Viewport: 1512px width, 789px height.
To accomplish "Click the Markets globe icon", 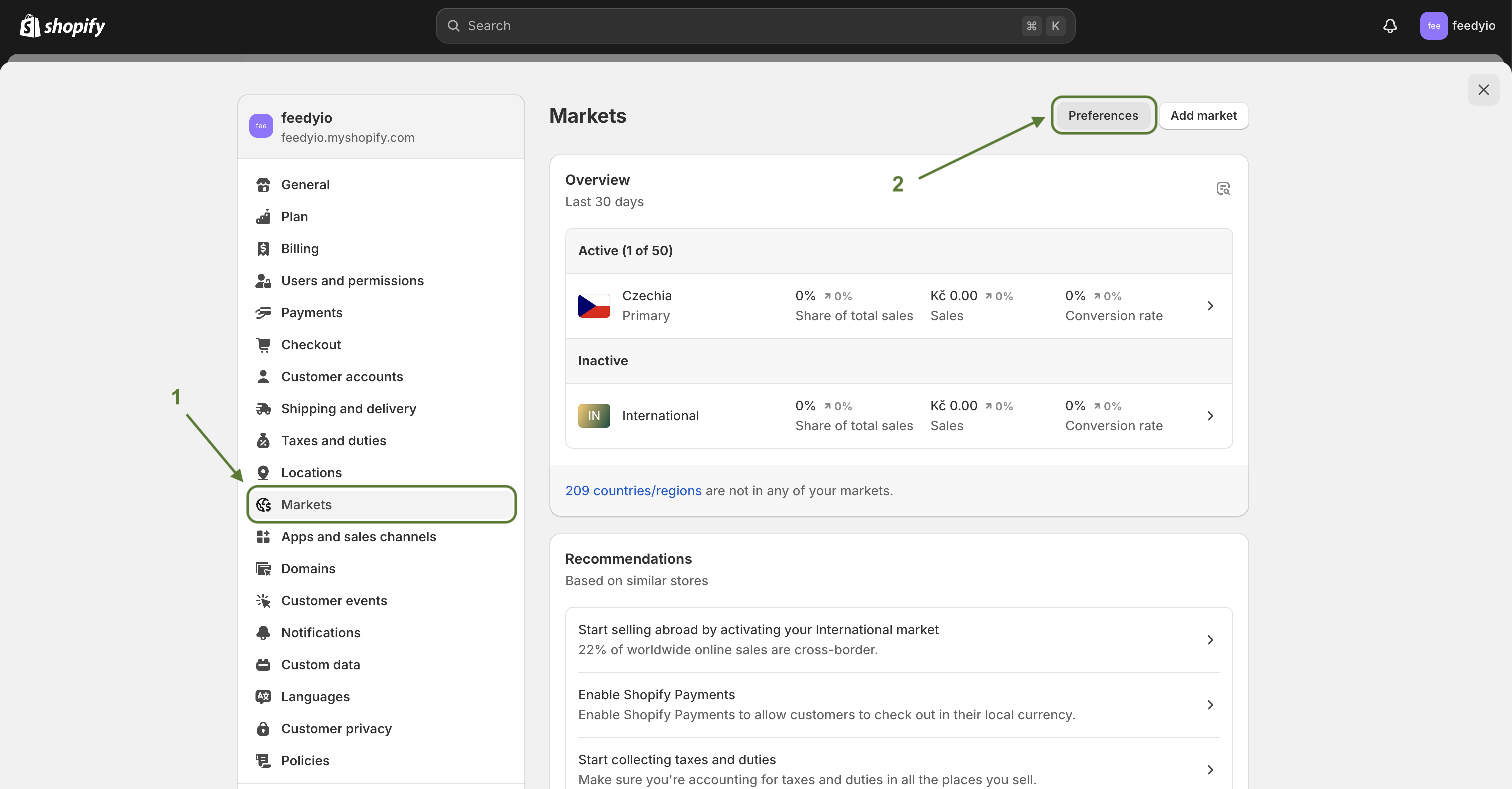I will [x=263, y=505].
